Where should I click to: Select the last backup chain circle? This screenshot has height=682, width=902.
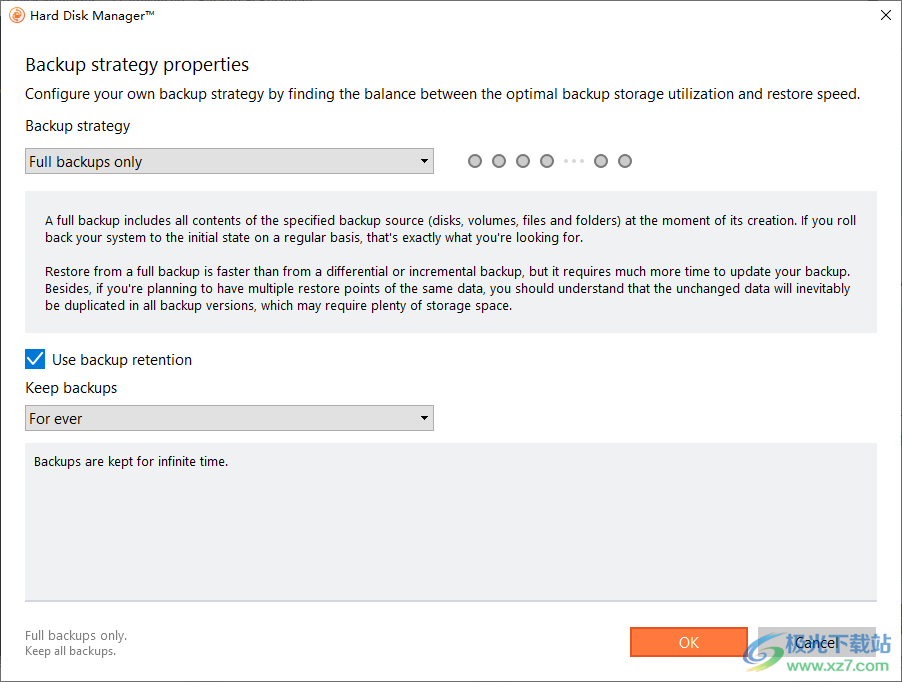(x=625, y=161)
